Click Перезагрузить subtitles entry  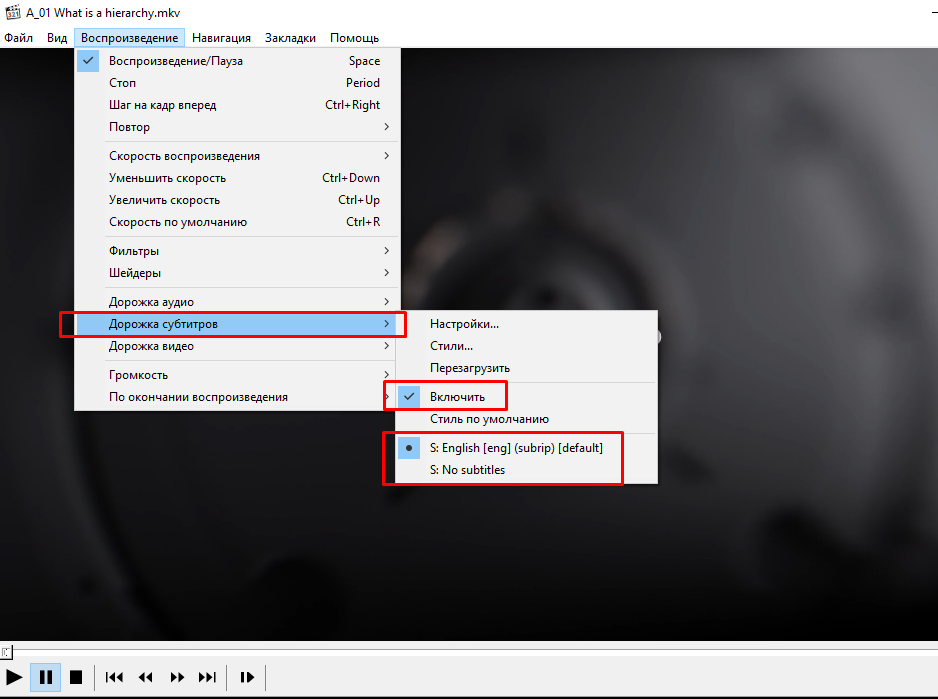(526, 368)
